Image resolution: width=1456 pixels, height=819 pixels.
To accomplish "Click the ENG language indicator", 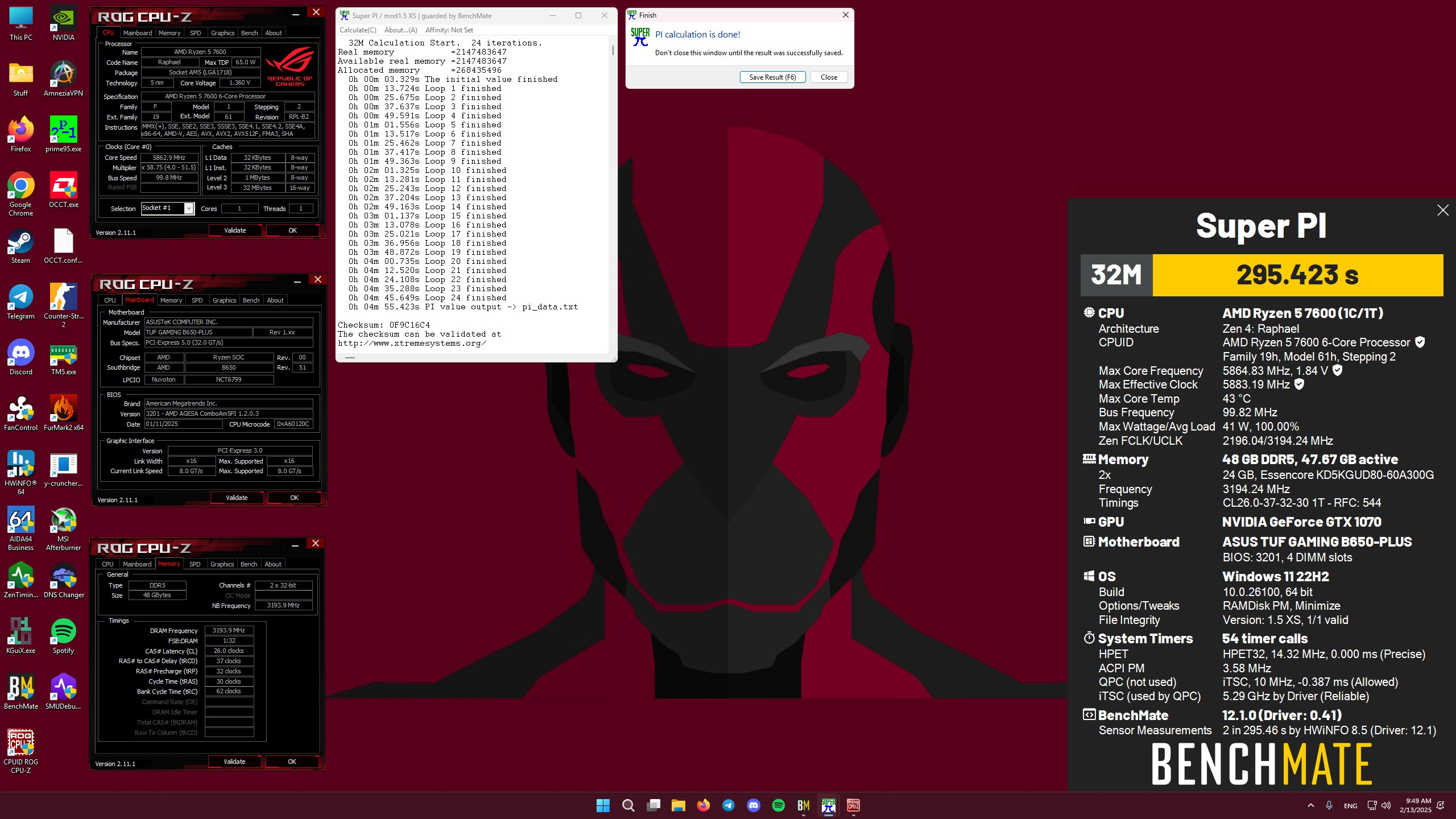I will (1350, 806).
